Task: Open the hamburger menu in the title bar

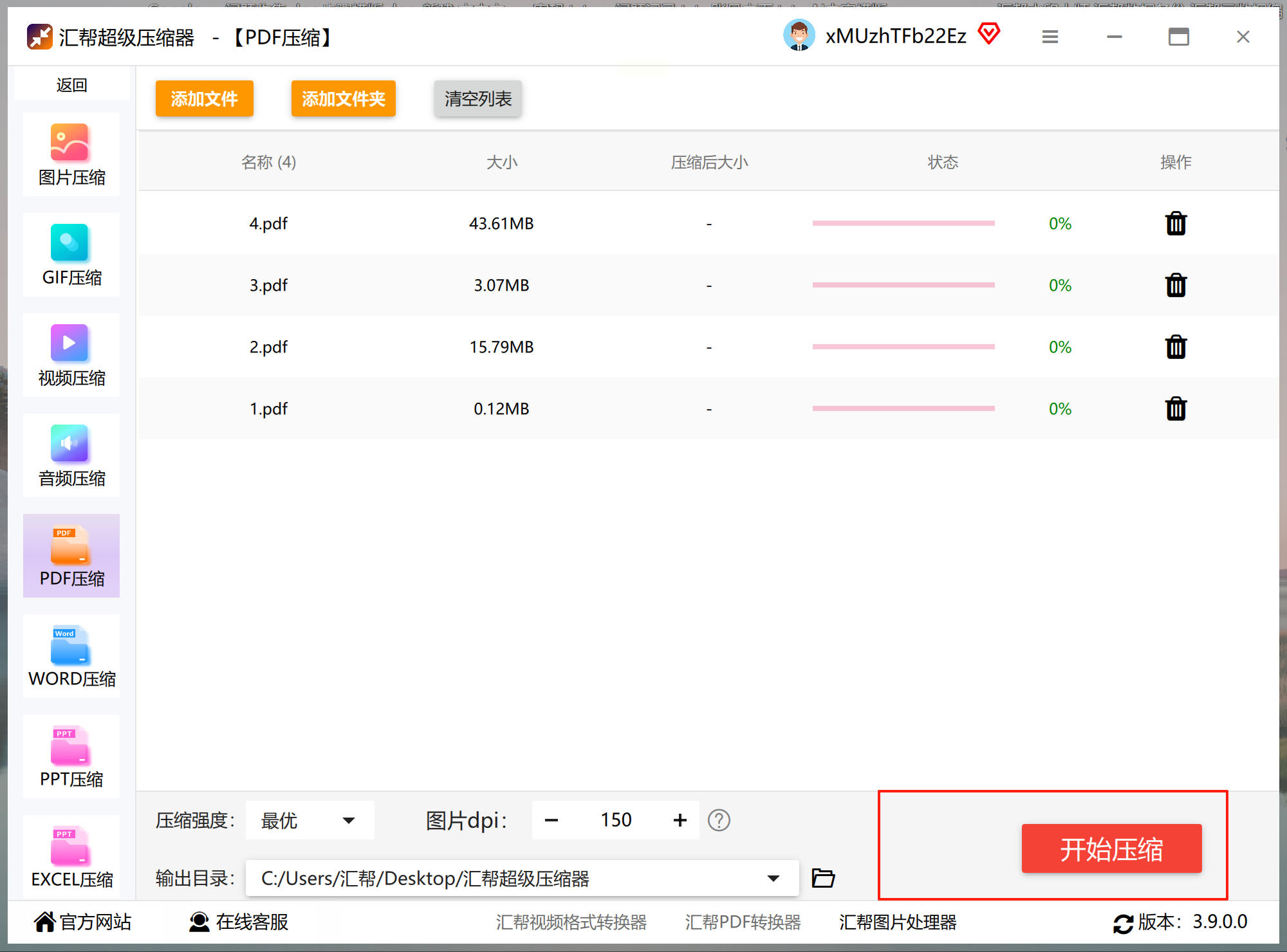Action: 1050,37
